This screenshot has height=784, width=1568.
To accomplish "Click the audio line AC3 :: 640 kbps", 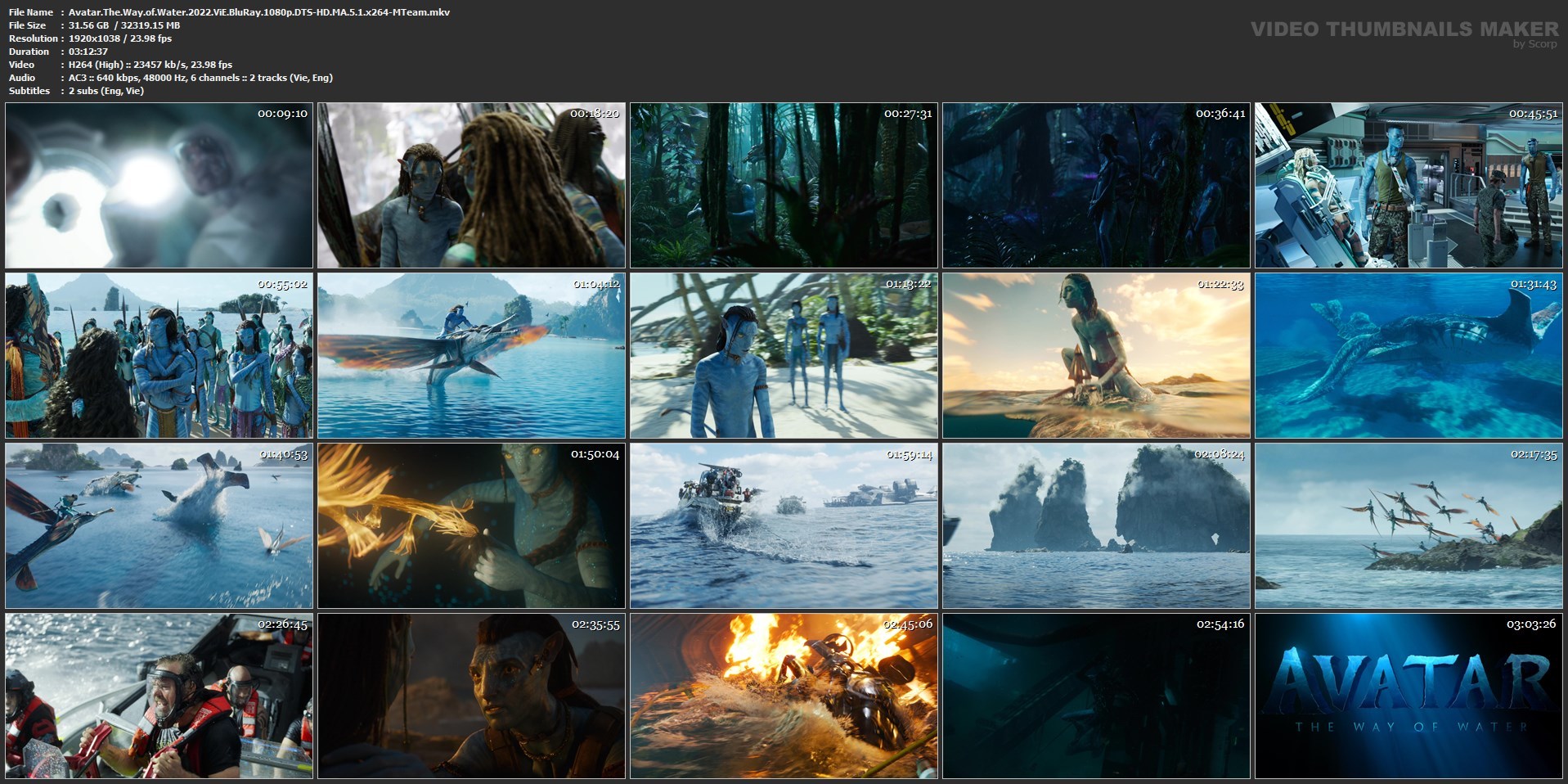I will 200,78.
